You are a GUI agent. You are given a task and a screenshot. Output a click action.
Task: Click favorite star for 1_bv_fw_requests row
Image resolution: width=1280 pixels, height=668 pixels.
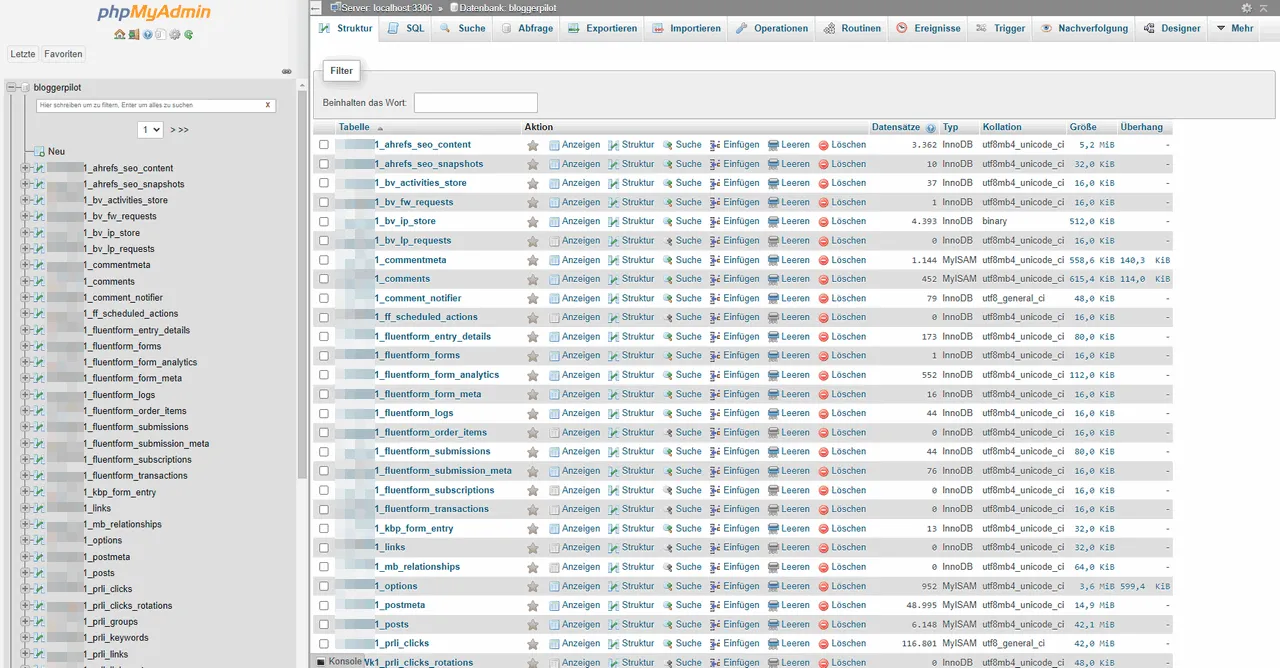pos(533,203)
